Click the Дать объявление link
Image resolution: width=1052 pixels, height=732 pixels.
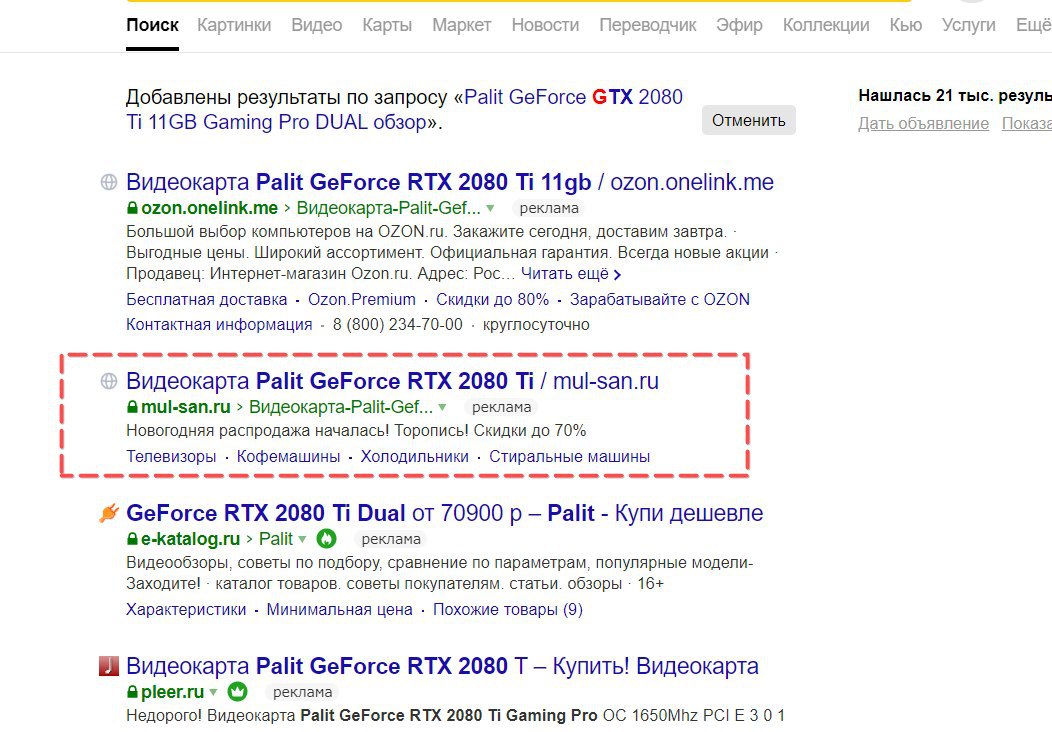click(924, 123)
